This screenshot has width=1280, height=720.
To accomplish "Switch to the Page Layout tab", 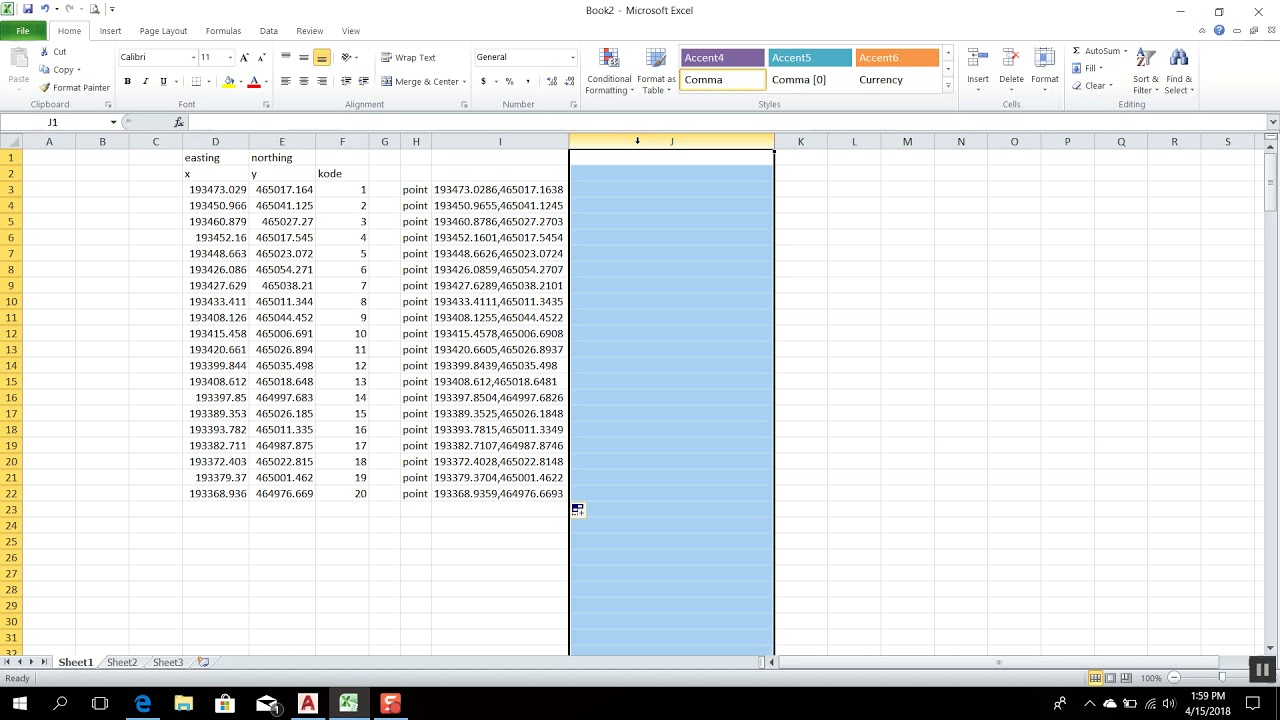I will pos(163,31).
